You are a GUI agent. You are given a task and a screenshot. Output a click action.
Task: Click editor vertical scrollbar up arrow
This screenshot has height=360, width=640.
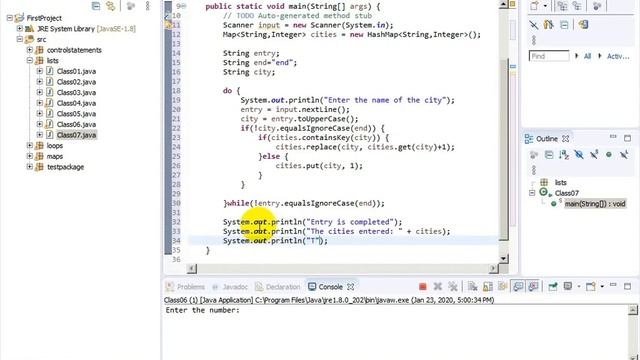(504, 4)
